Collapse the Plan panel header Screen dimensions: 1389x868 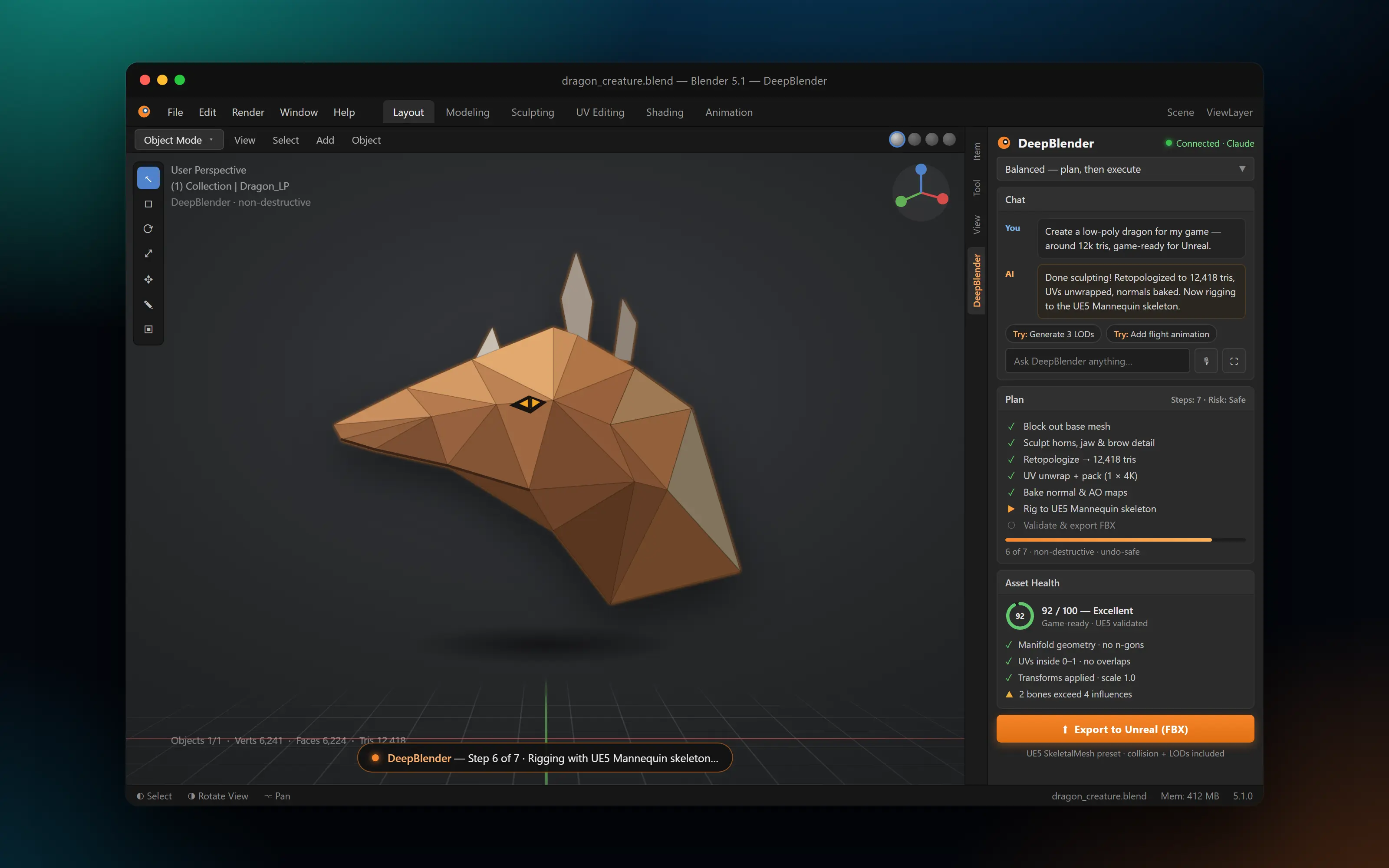tap(1125, 400)
